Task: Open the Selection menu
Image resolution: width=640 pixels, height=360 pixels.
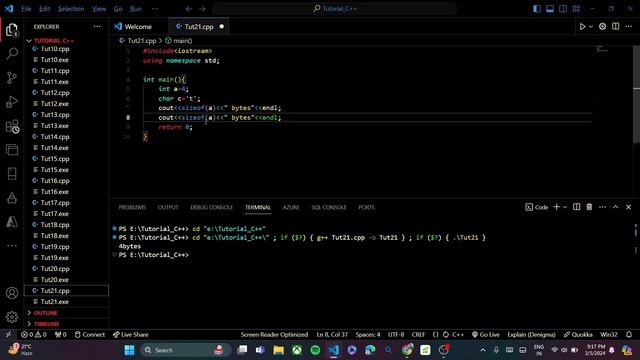Action: click(71, 9)
